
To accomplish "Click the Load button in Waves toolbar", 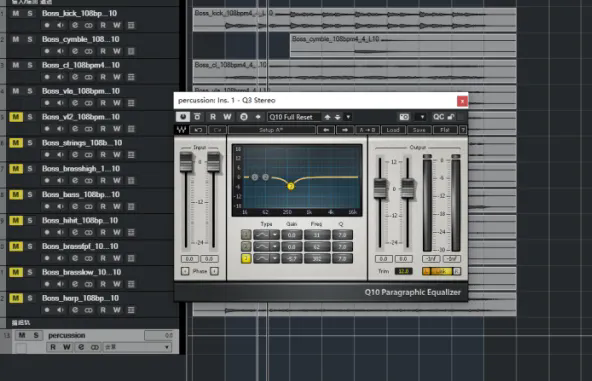I will [393, 130].
